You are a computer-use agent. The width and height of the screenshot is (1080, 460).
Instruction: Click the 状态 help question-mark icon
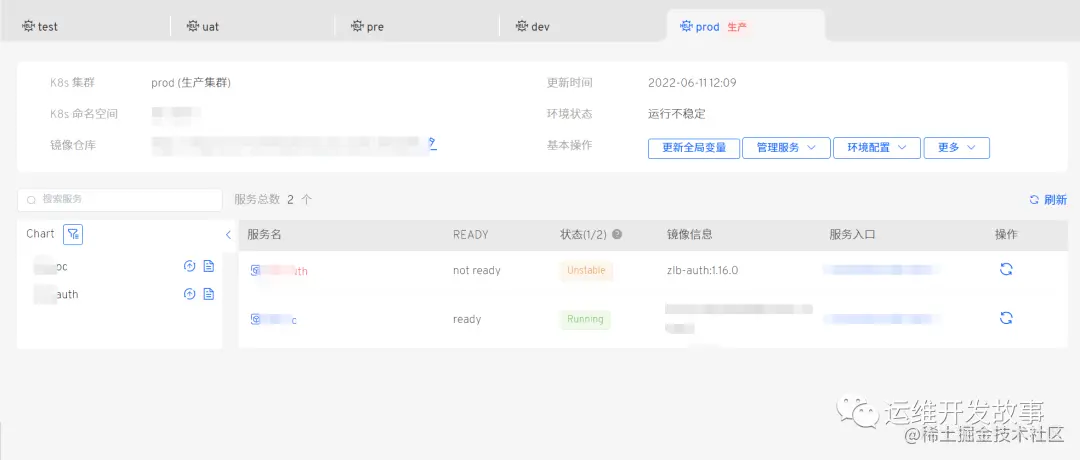(x=617, y=234)
